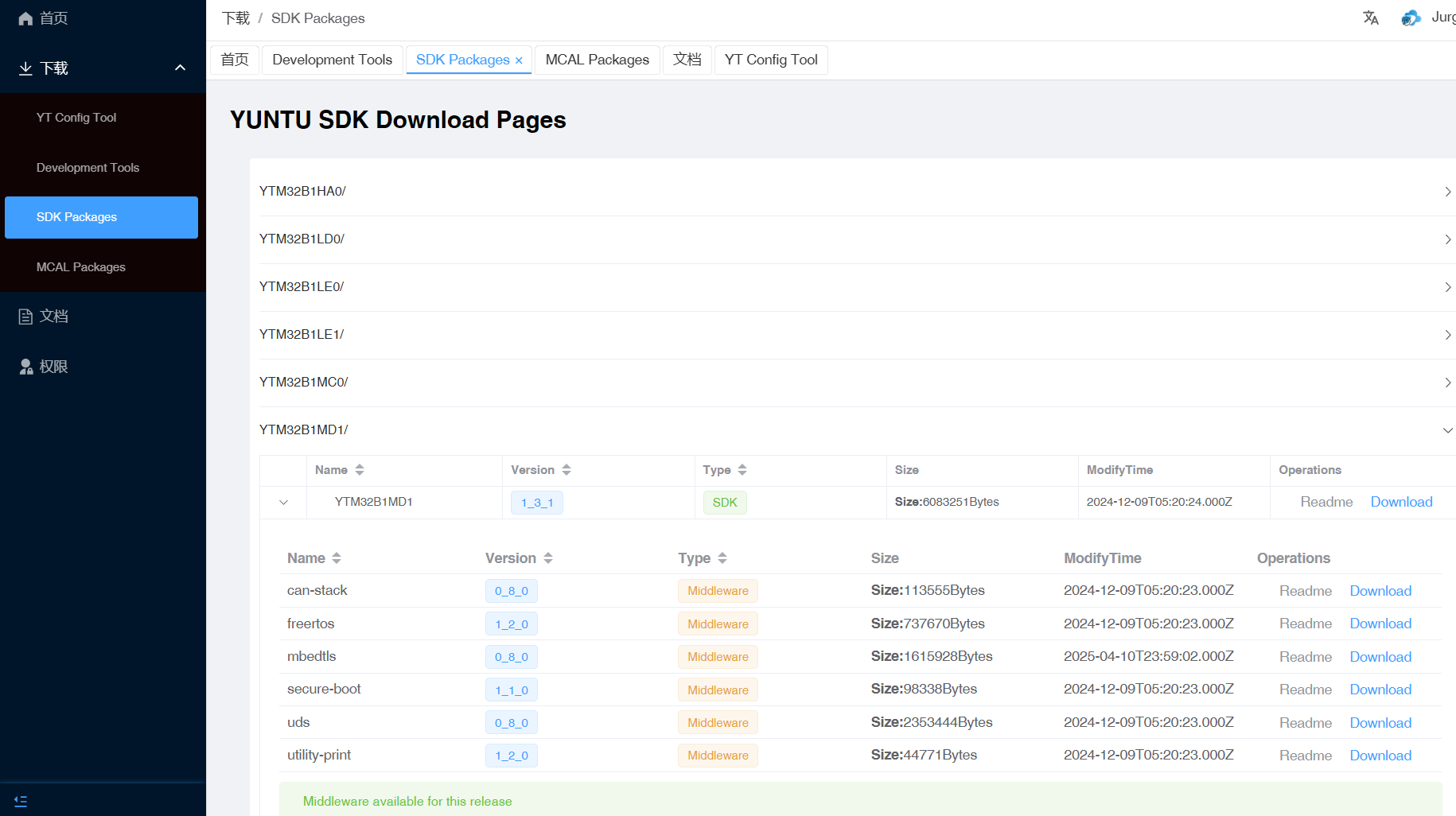Collapse the YTM32B1MD1 table row
Screen dimensions: 1456x816
pos(283,503)
